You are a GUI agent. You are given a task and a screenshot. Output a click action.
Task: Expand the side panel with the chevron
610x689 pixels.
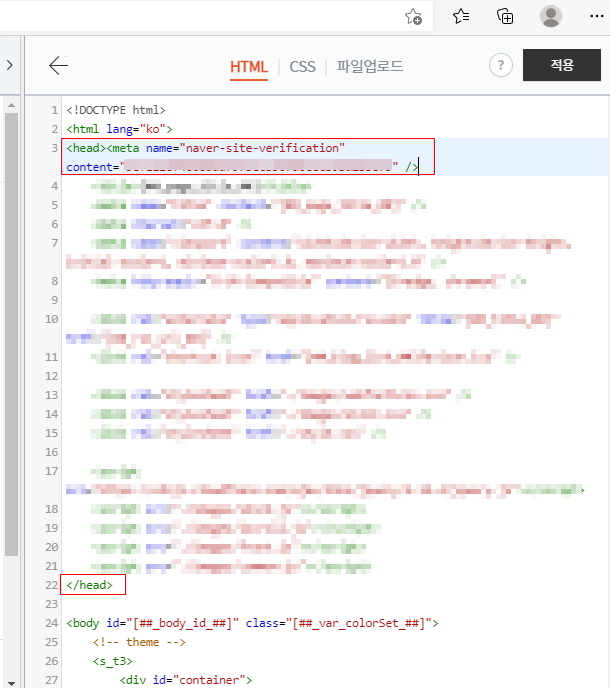tap(10, 65)
